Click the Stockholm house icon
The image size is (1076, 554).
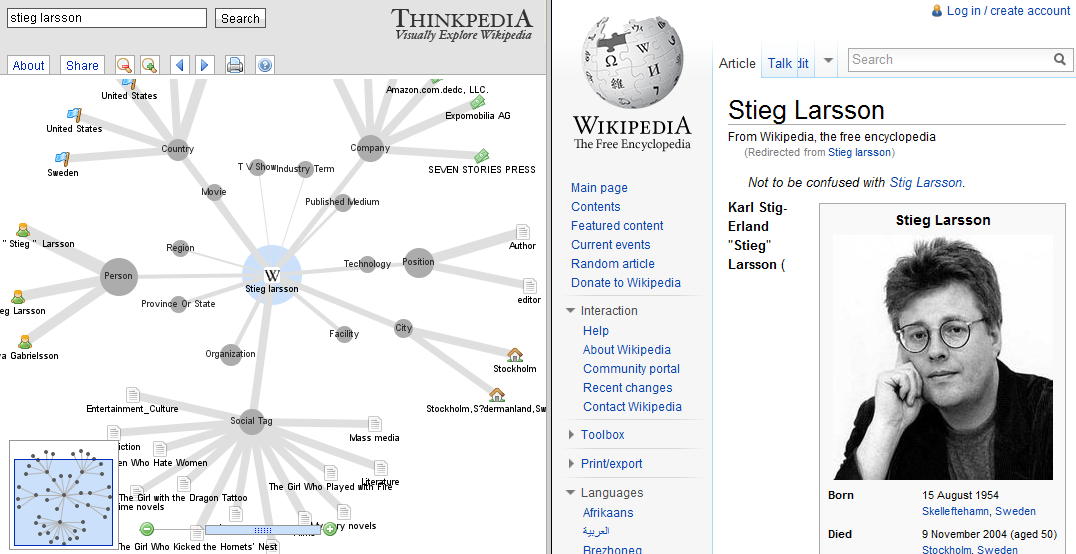click(x=515, y=354)
